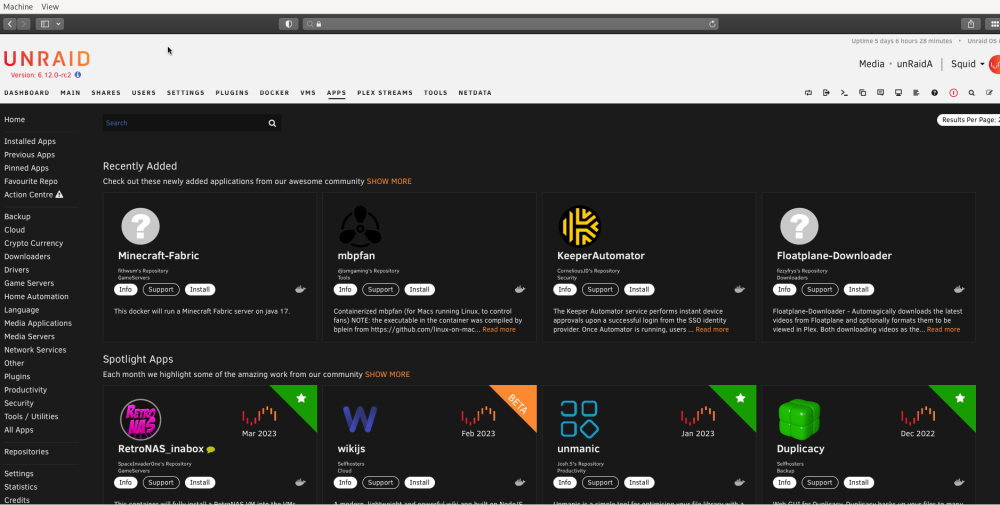Open the Plex Streams tab
This screenshot has width=1000, height=505.
(x=385, y=93)
